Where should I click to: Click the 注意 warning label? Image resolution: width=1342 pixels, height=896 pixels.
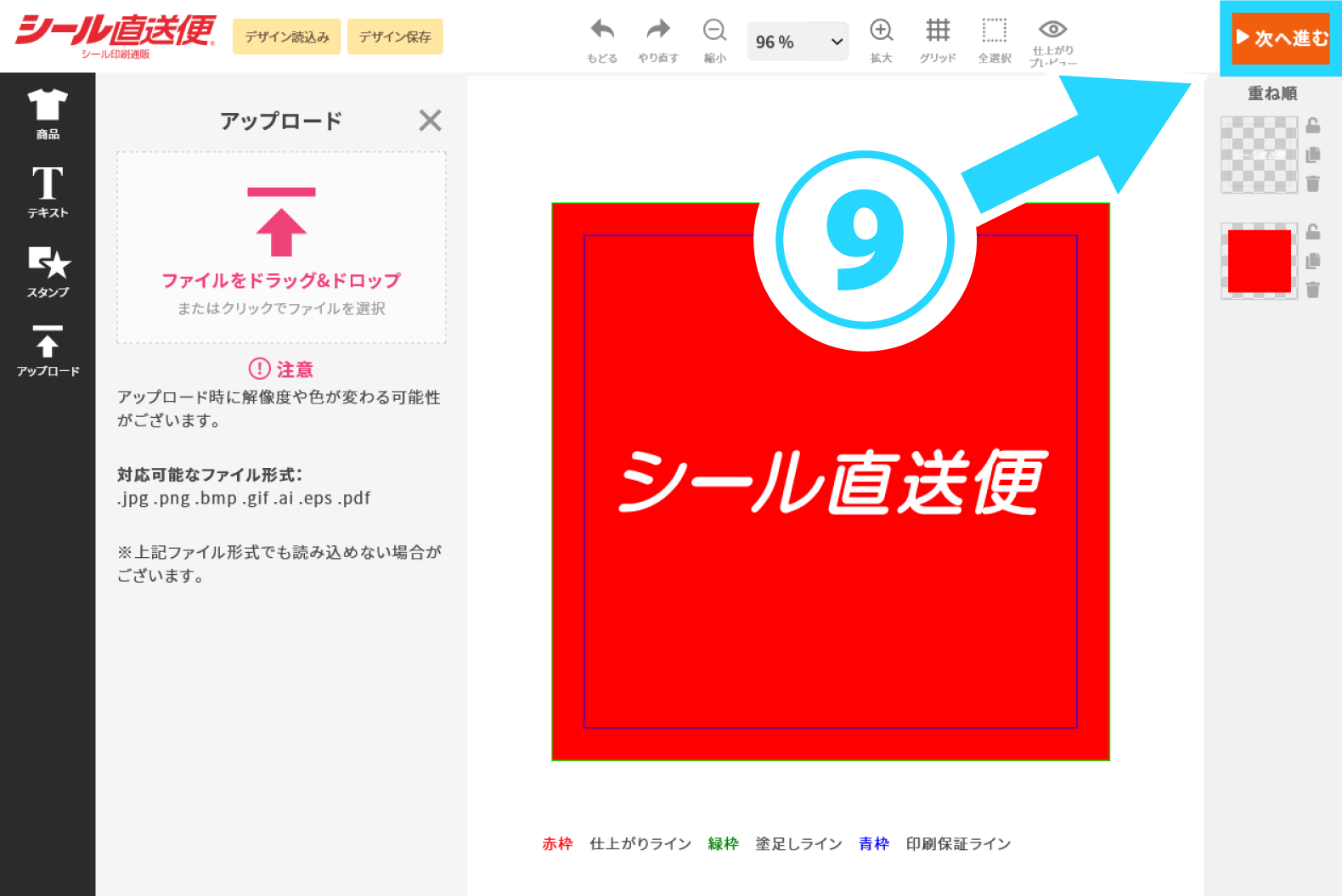(281, 369)
